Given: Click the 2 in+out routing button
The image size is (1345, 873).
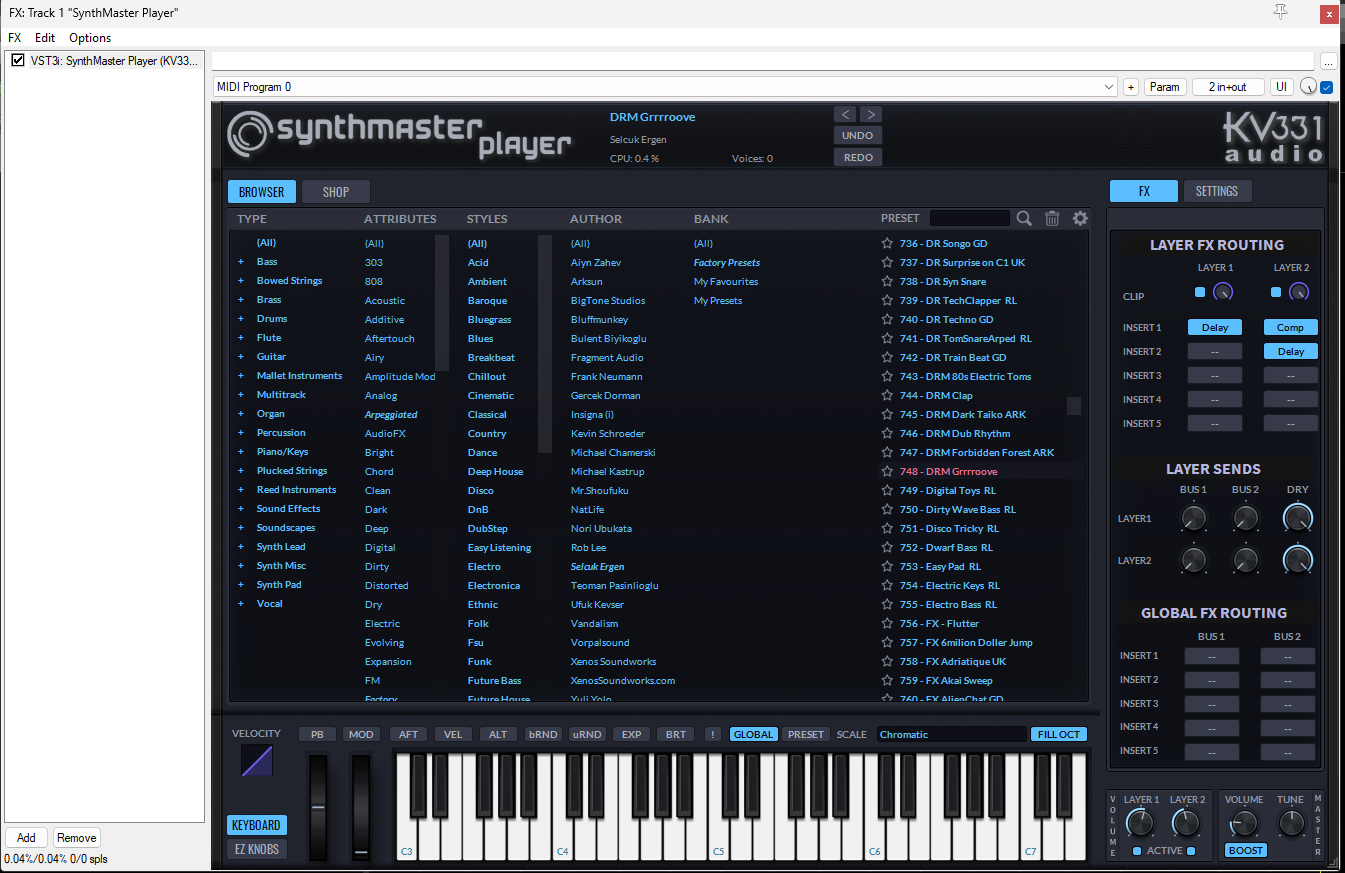Looking at the screenshot, I should click(x=1228, y=87).
